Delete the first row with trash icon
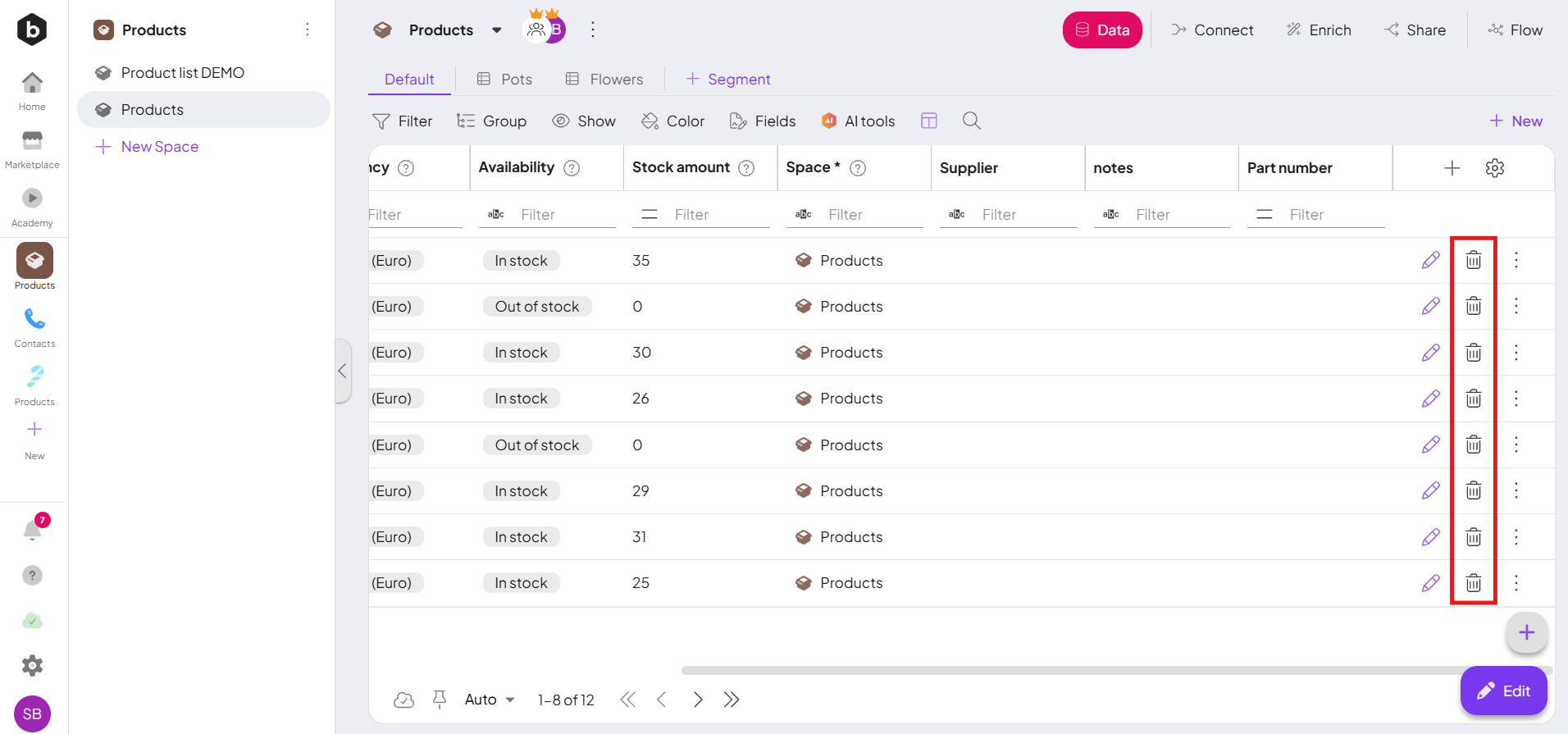 tap(1473, 260)
